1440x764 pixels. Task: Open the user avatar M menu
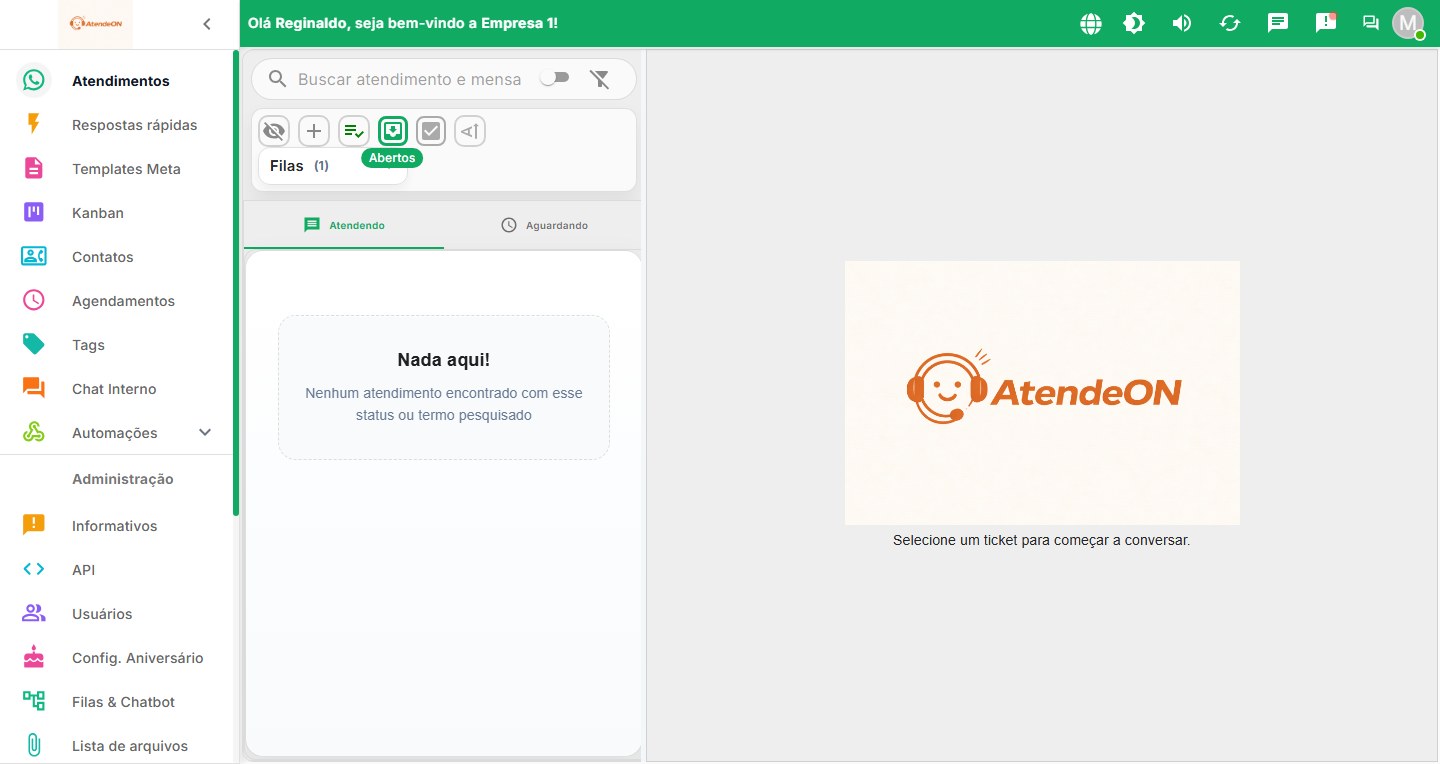coord(1408,23)
